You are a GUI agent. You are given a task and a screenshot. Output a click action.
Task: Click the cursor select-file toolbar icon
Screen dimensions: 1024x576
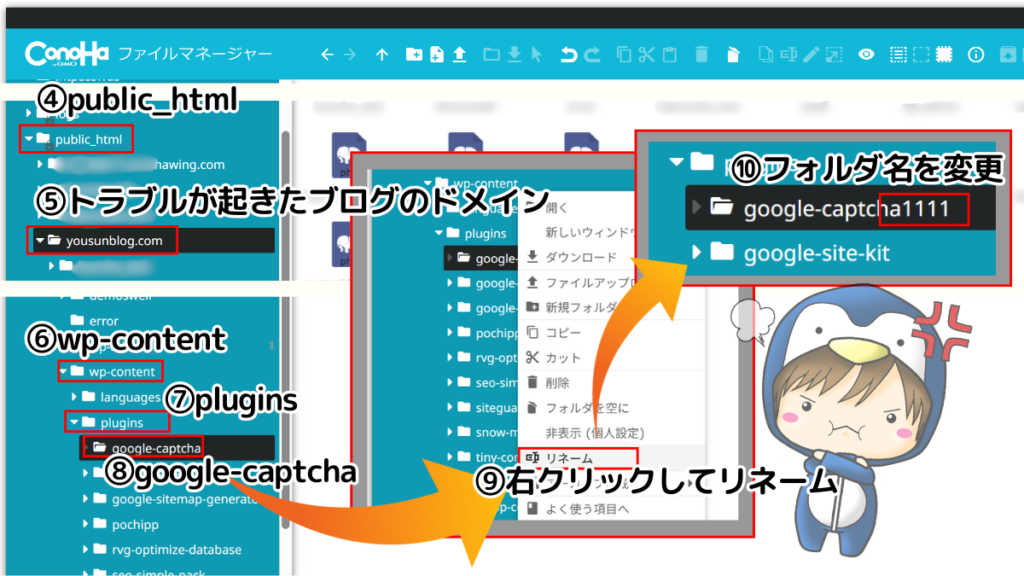pyautogui.click(x=537, y=54)
